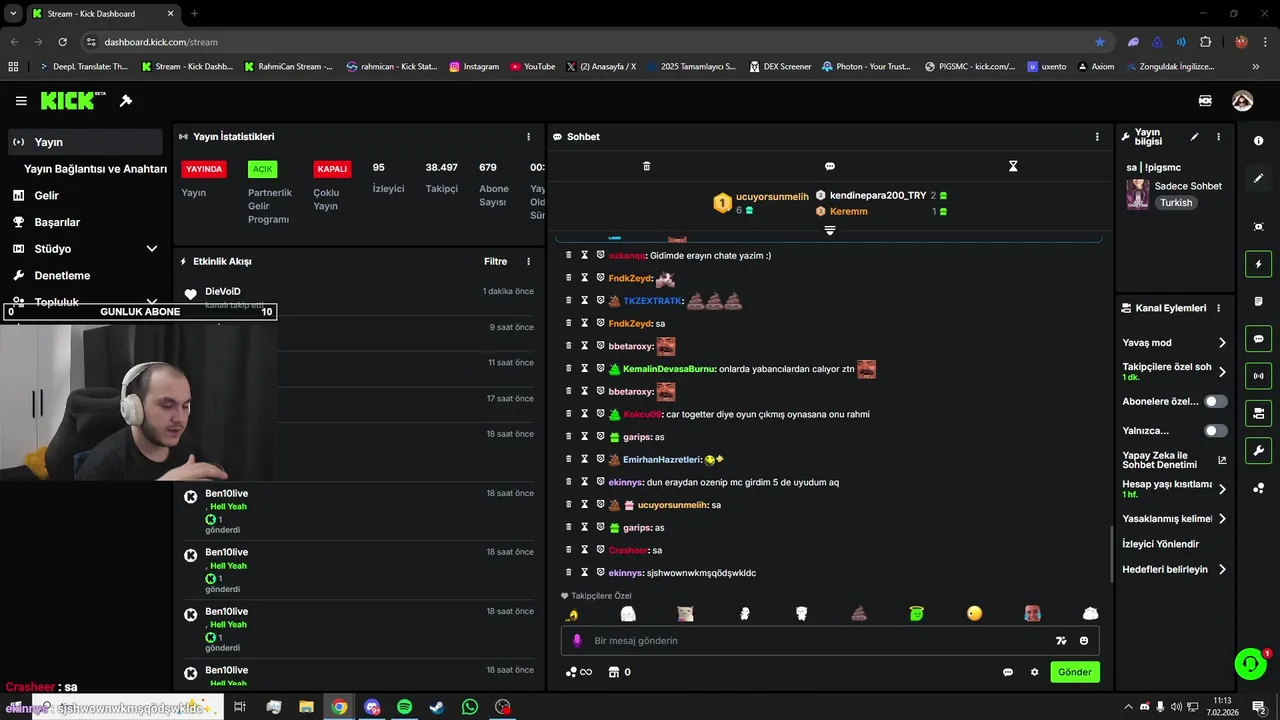Viewport: 1280px width, 720px height.
Task: Click the red YAYINDA status badge
Action: coord(203,169)
